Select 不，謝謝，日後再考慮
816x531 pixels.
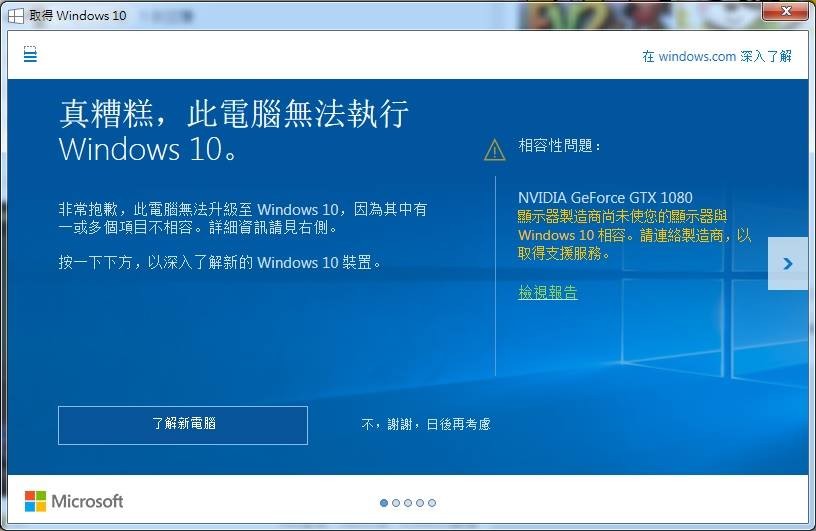[426, 424]
